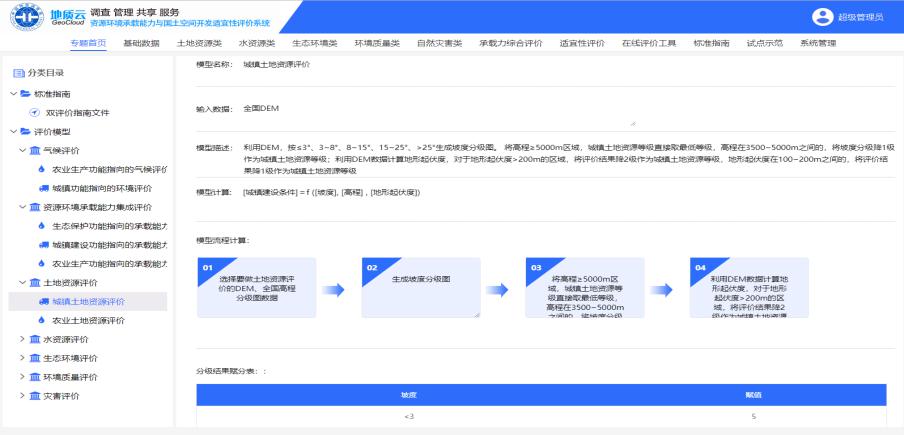Open the 自然灾害类 menu
The height and width of the screenshot is (435, 904).
(x=439, y=43)
